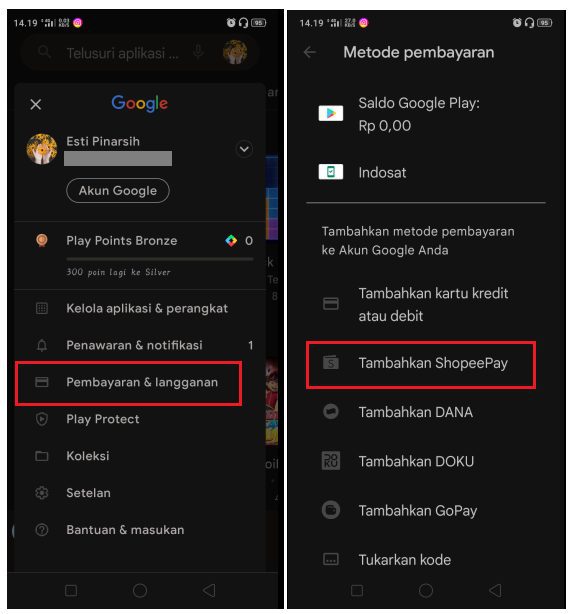572x614 pixels.
Task: Open Play Points Bronze section
Action: [x=141, y=255]
